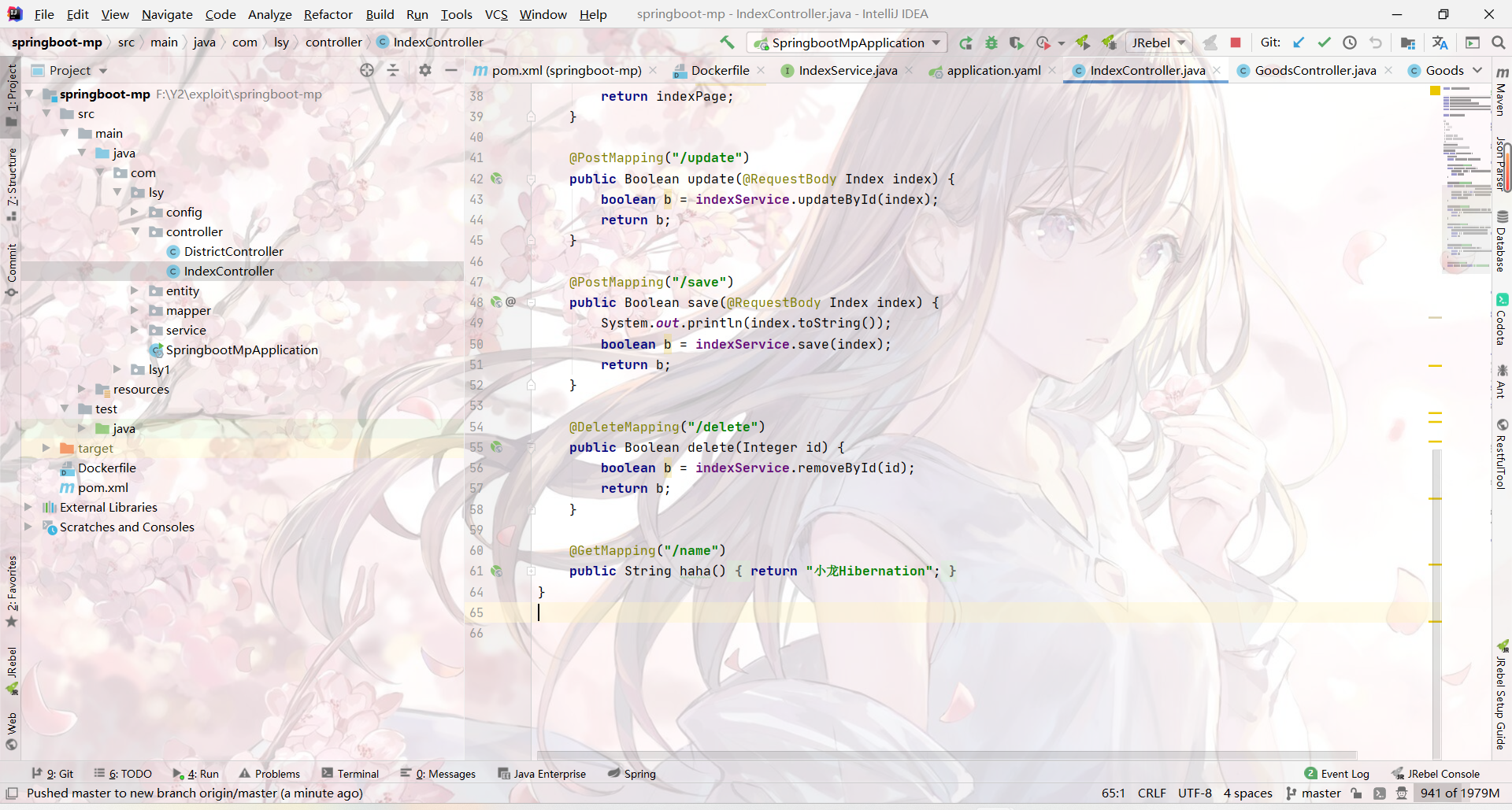
Task: Stop the running application with the red square
Action: tap(1236, 43)
